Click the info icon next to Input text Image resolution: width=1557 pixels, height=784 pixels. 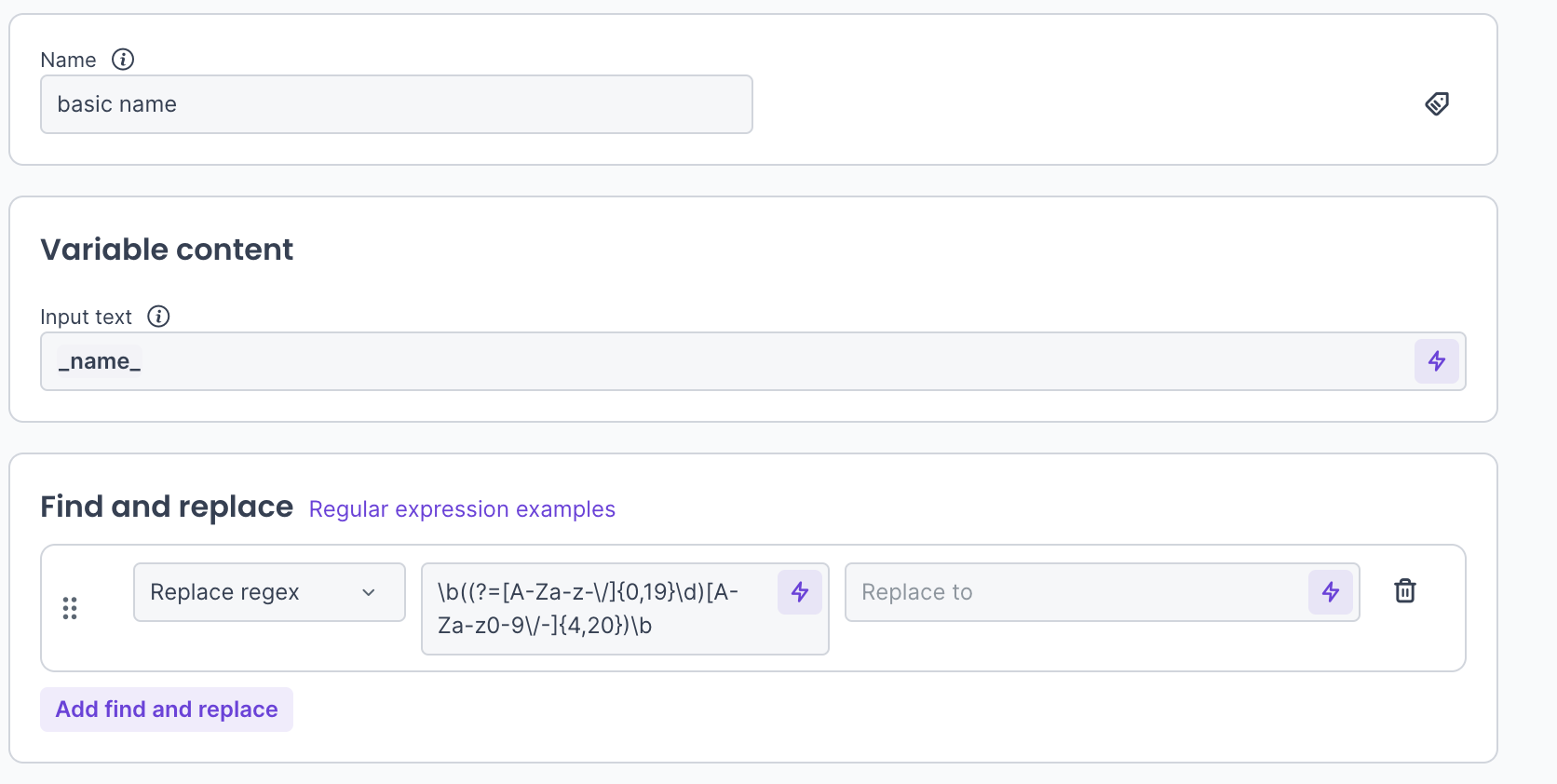pos(158,317)
